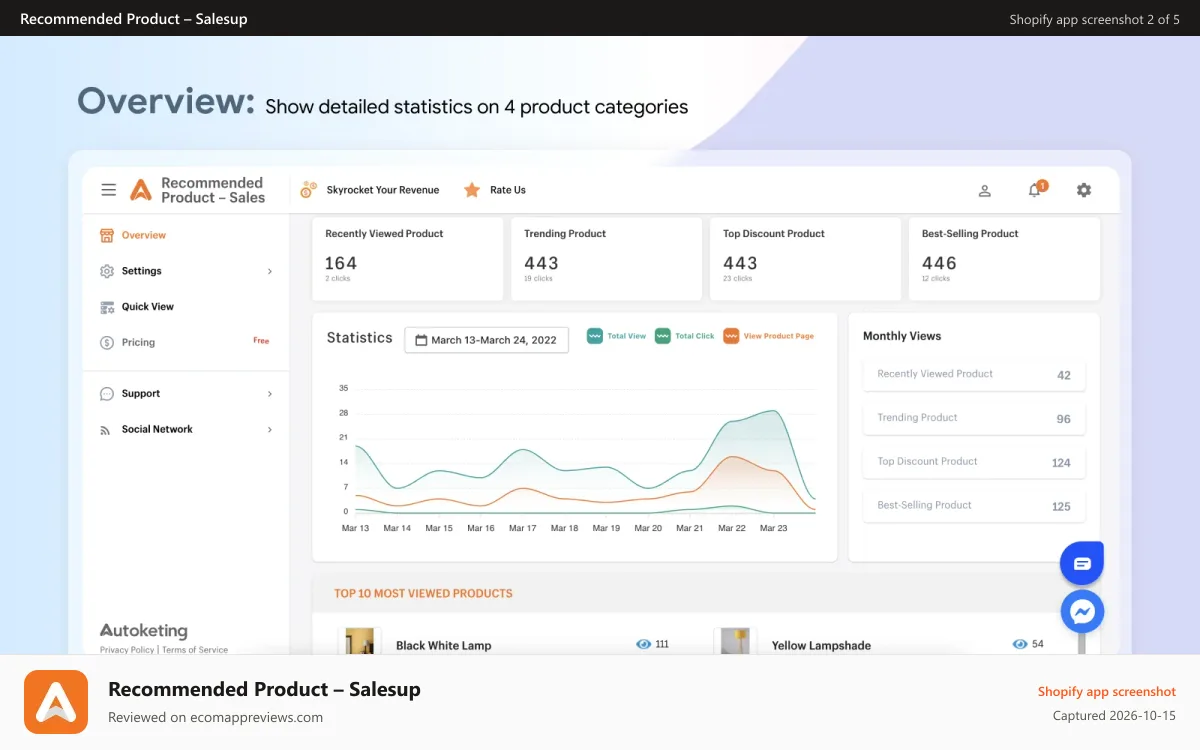Open the March 13-March 24, 2022 date range
This screenshot has height=750, width=1200.
click(486, 340)
